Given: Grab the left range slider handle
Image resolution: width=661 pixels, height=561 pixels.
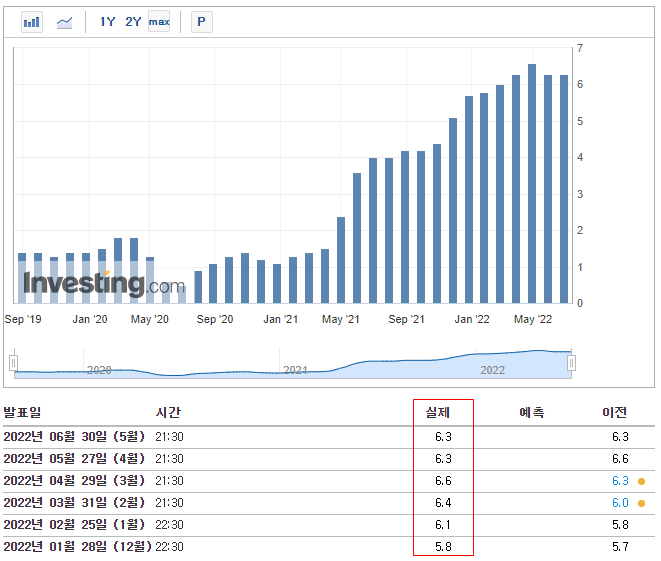Looking at the screenshot, I should tap(13, 362).
